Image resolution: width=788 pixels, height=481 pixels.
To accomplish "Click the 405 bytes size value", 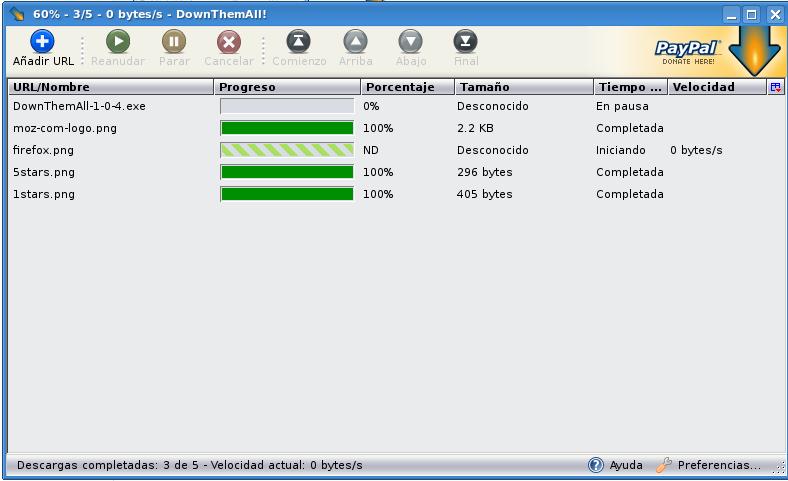I will [x=484, y=194].
